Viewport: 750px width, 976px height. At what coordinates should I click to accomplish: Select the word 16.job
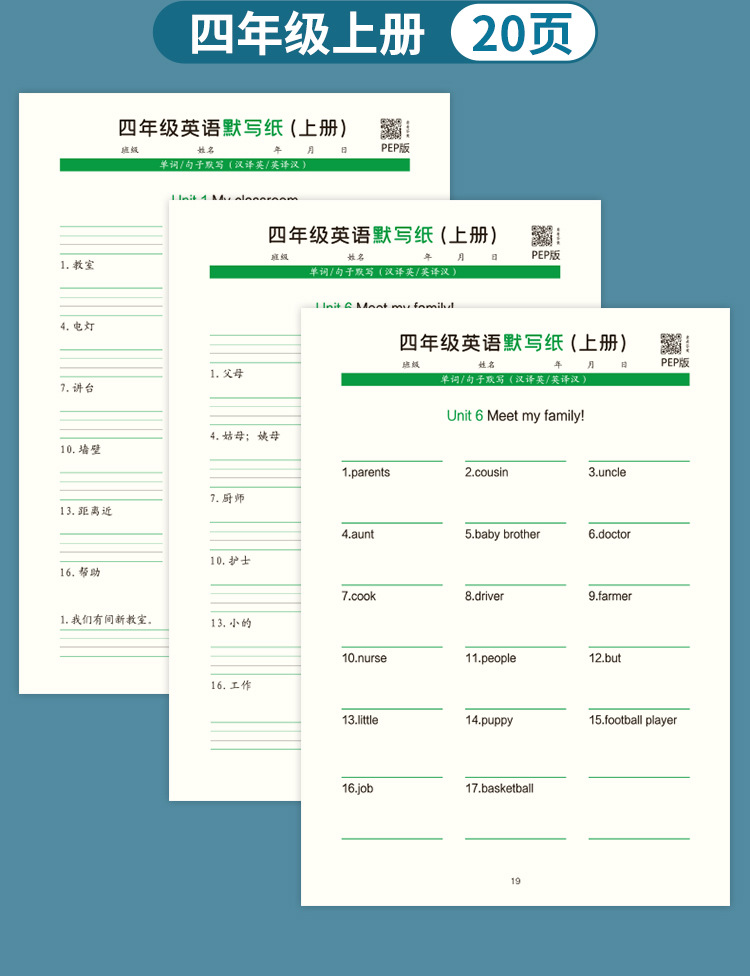[x=357, y=788]
